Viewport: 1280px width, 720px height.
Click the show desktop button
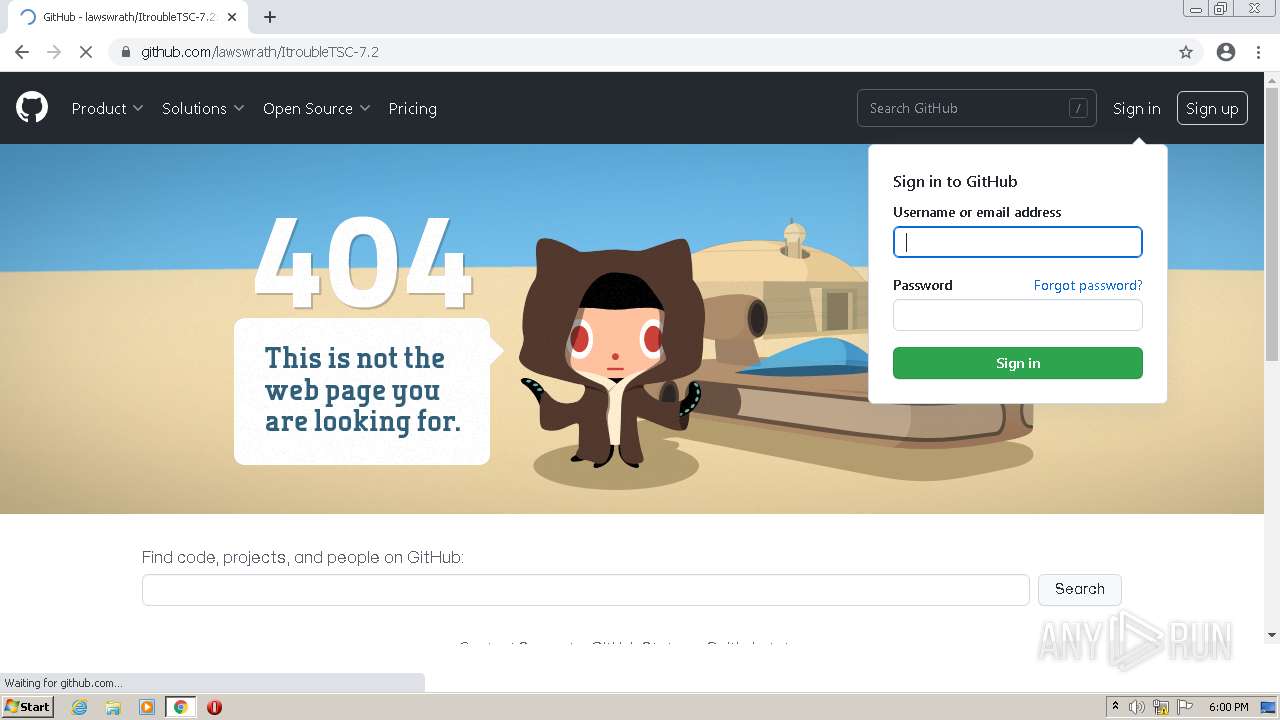1269,707
